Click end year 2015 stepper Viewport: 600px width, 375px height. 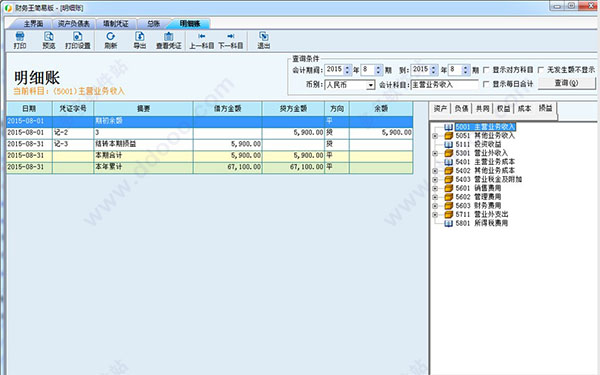(x=434, y=70)
